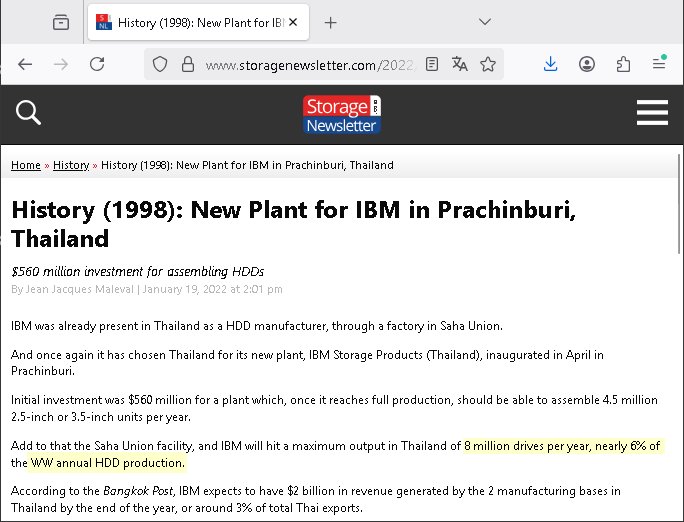Image resolution: width=684 pixels, height=522 pixels.
Task: Open a new tab with the plus button
Action: tap(331, 22)
